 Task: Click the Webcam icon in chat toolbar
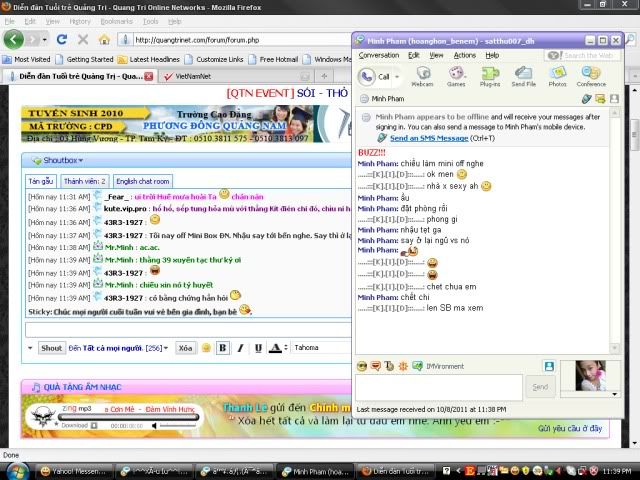click(x=422, y=76)
